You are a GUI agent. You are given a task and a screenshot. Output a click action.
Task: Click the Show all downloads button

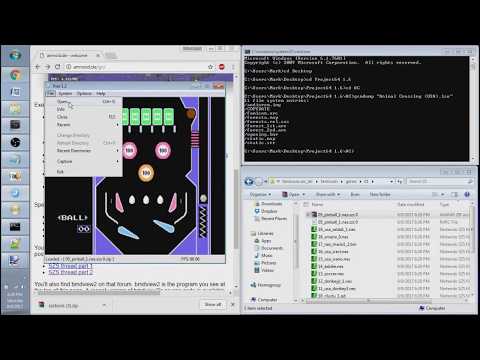point(213,304)
